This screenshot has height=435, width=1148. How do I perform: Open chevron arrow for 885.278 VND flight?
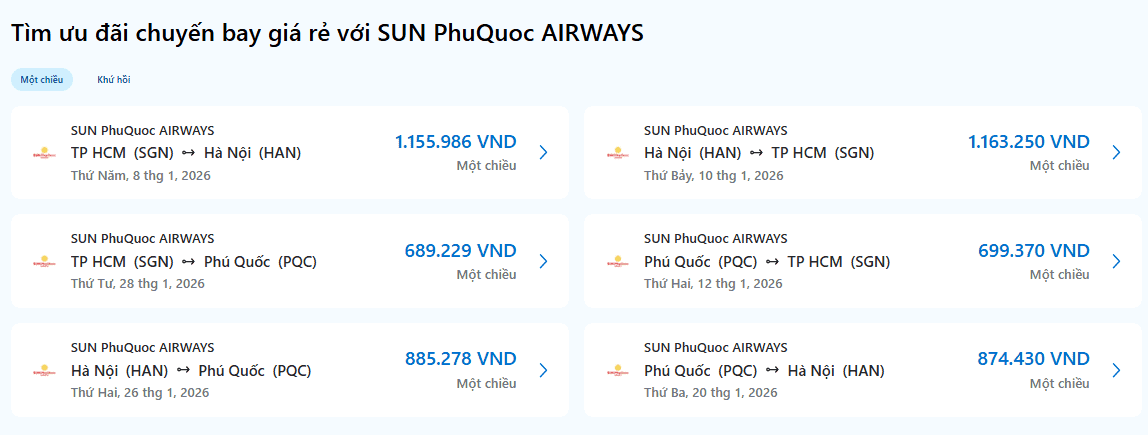(x=543, y=370)
